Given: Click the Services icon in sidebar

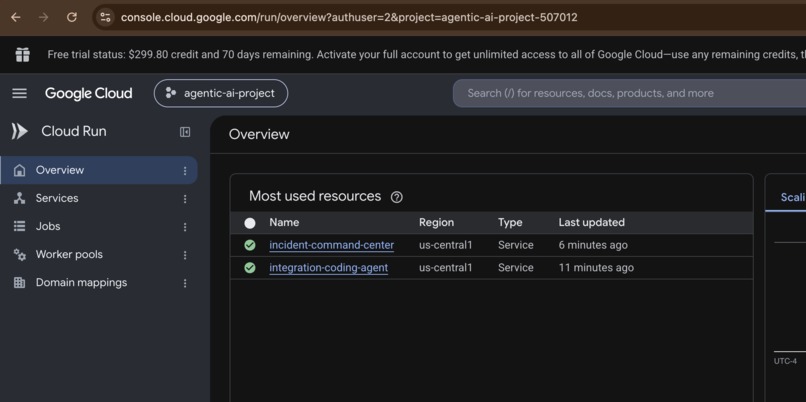Looking at the screenshot, I should pyautogui.click(x=20, y=198).
